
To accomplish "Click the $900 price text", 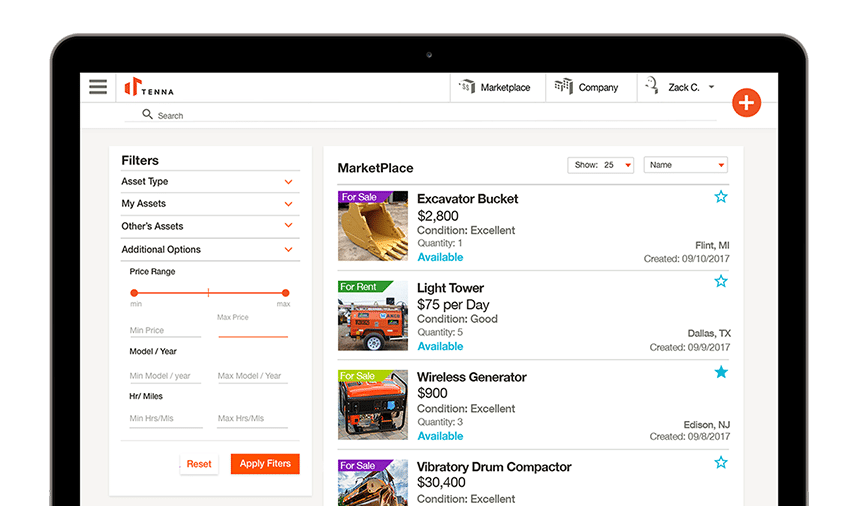I will (432, 393).
